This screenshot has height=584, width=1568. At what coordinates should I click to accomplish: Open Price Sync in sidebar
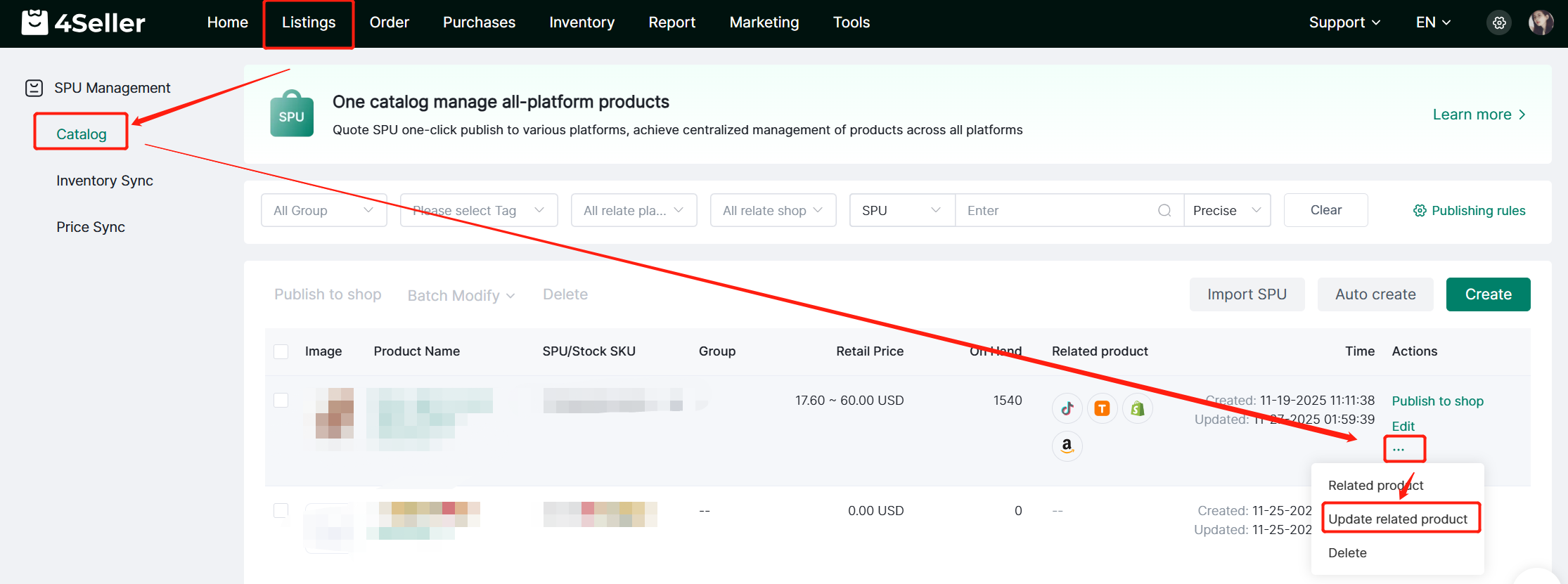[x=91, y=227]
